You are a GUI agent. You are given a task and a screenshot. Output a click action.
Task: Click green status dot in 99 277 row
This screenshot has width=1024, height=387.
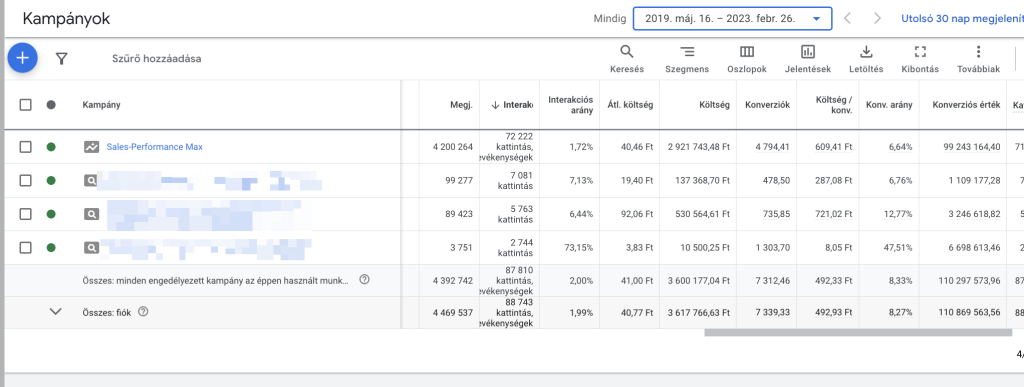click(x=51, y=181)
